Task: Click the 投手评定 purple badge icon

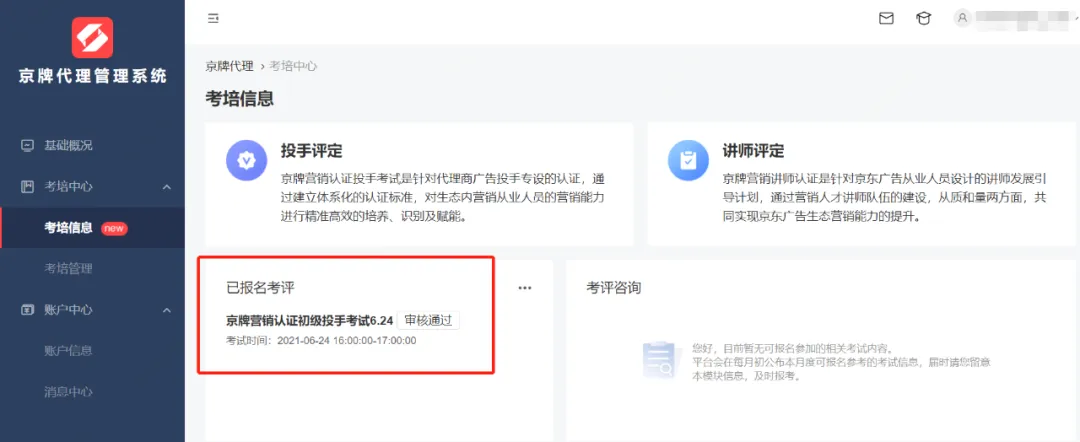Action: point(247,160)
